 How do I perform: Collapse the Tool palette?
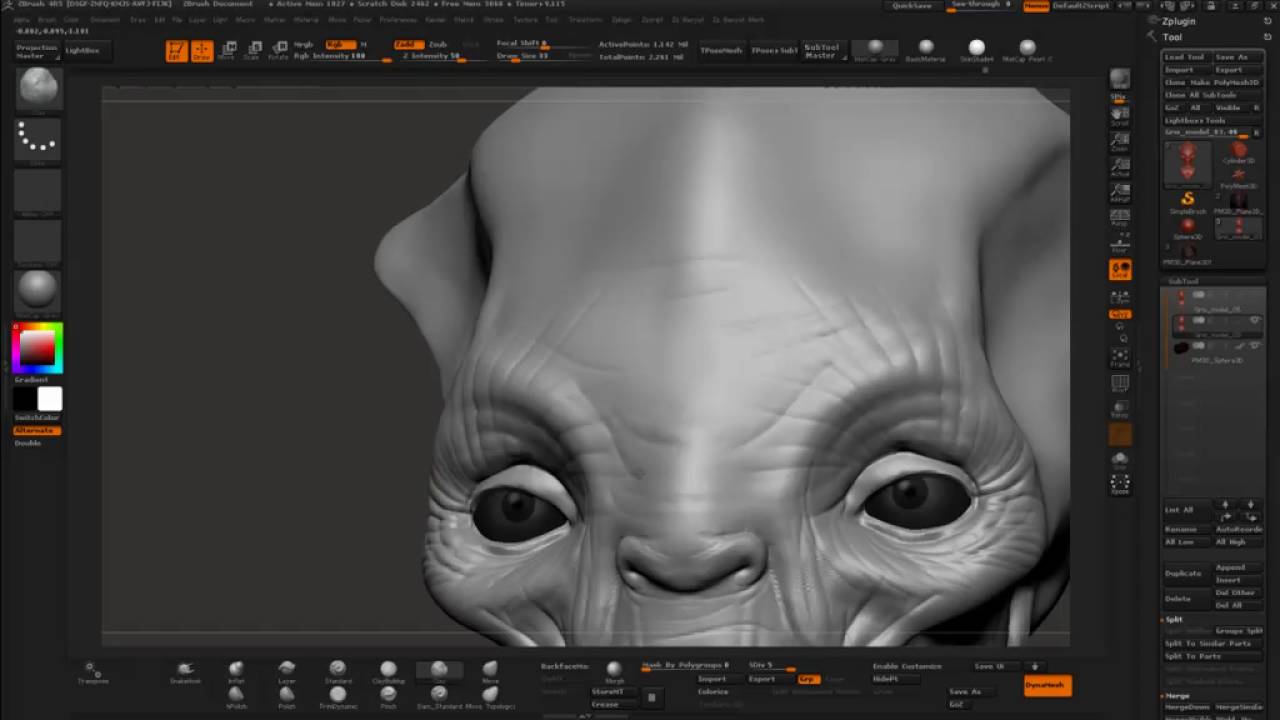click(x=1172, y=37)
